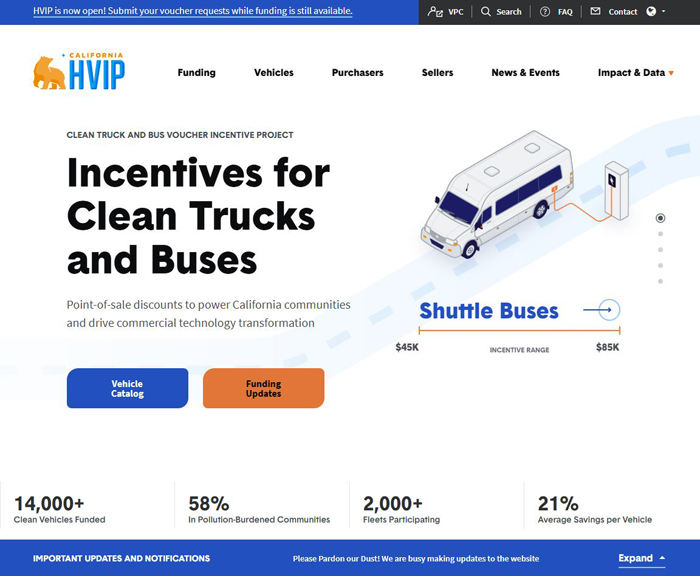
Task: Click the 21% Average Savings per Vehicle stat
Action: tap(595, 509)
